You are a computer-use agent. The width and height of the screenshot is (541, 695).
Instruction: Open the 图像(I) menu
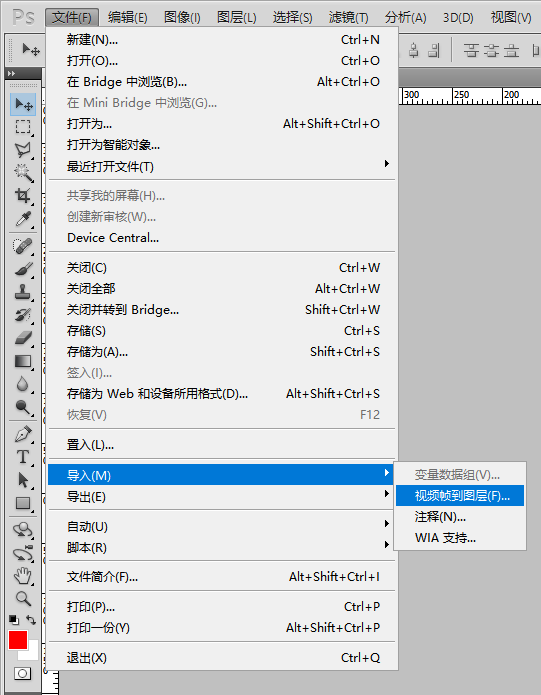(x=182, y=17)
